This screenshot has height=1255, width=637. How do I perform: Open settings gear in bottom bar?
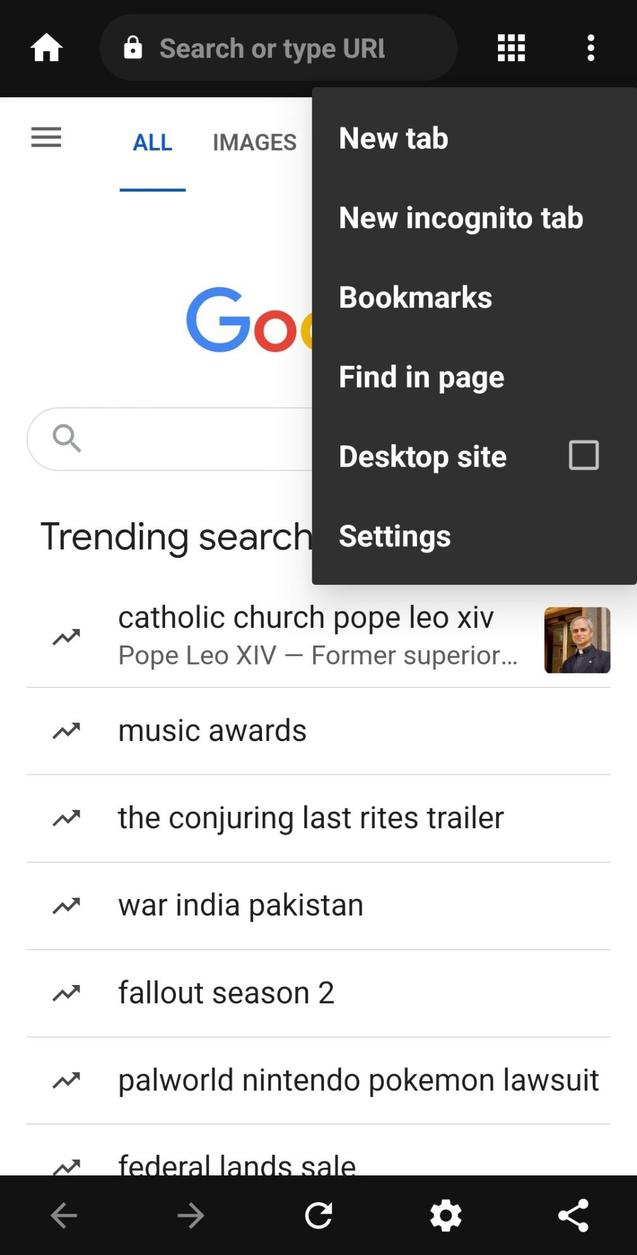[x=445, y=1215]
